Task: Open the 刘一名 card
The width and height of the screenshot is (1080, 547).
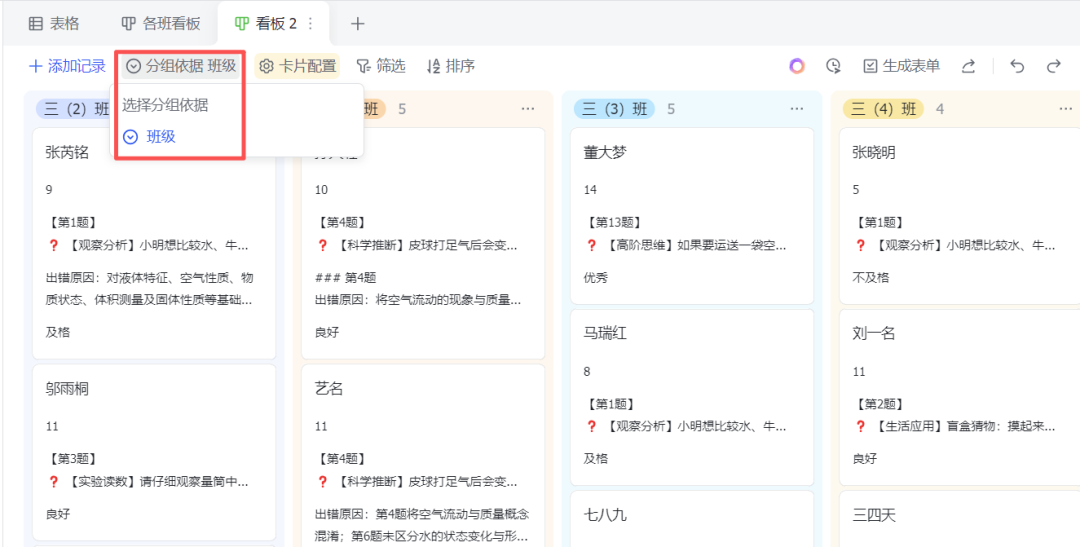Action: [x=959, y=398]
